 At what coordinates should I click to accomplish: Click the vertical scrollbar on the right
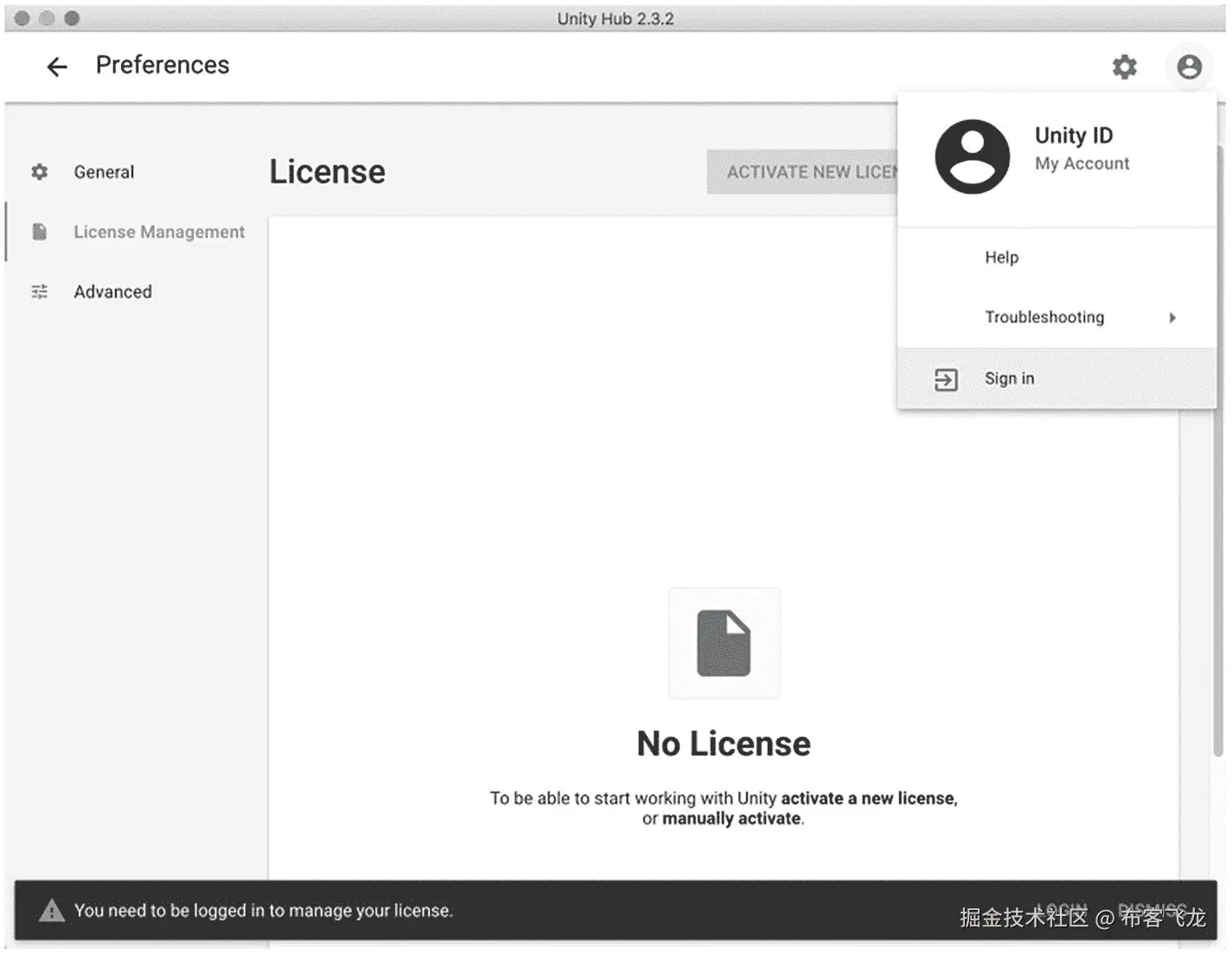[x=1220, y=449]
